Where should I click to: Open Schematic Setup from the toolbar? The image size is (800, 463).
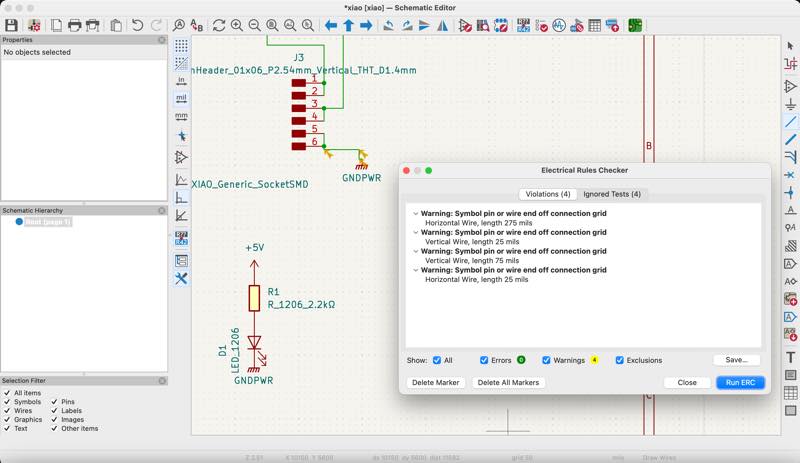[x=34, y=25]
